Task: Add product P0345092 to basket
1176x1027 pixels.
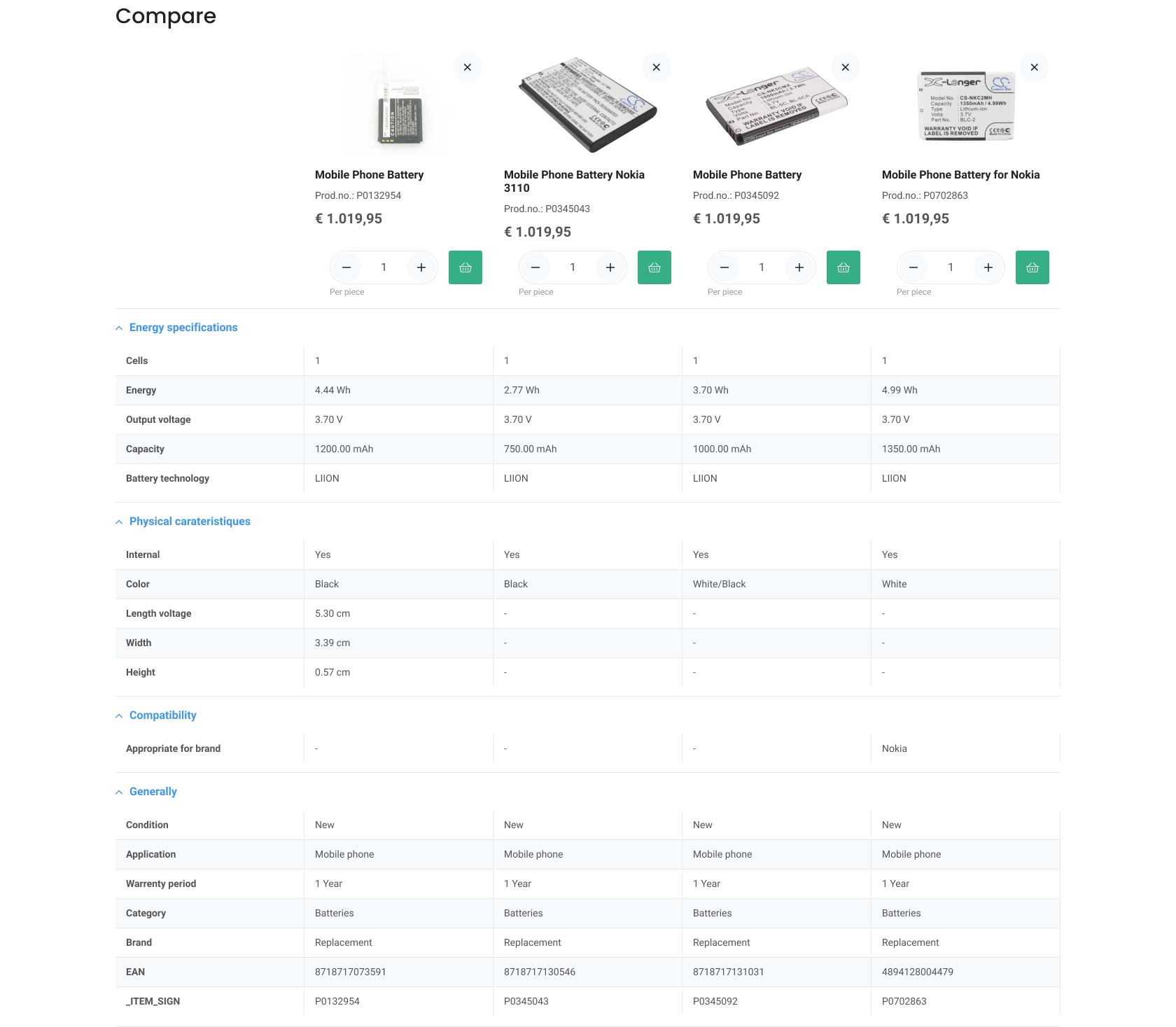Action: (843, 267)
